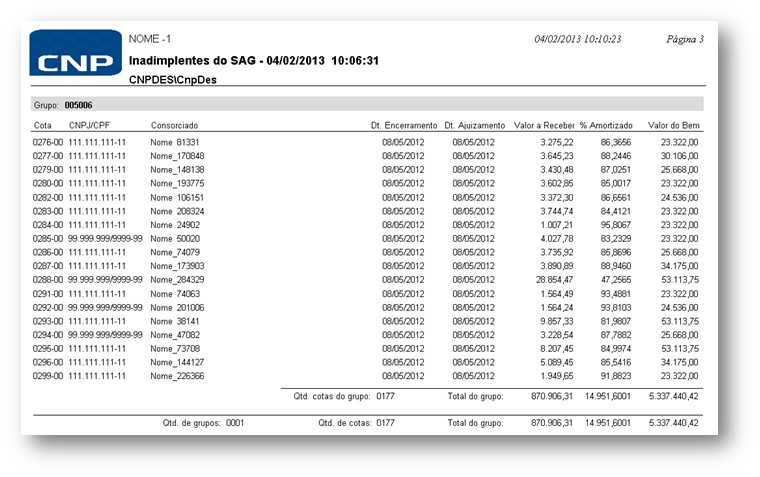Image resolution: width=760 pixels, height=477 pixels.
Task: Select cota '0276-00'
Action: pos(48,143)
